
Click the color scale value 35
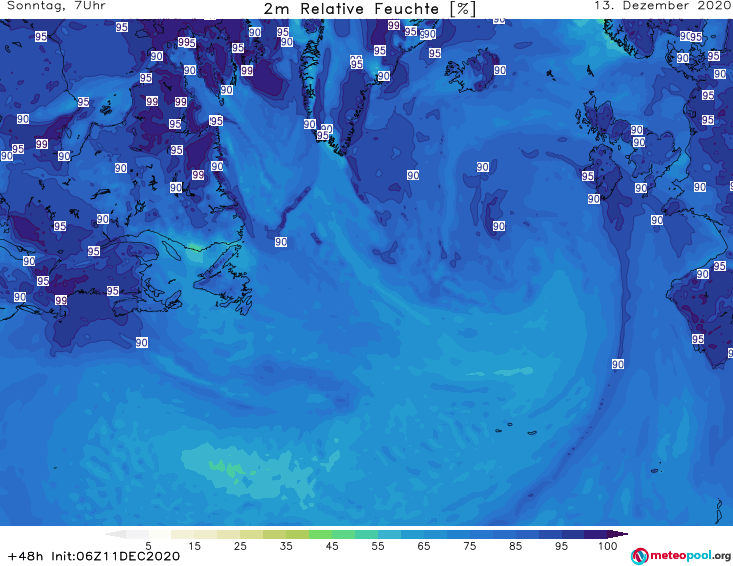pos(286,546)
